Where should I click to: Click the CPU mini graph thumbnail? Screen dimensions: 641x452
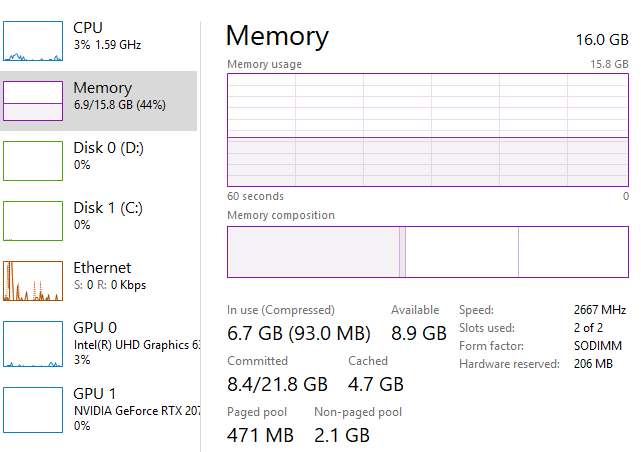coord(33,40)
